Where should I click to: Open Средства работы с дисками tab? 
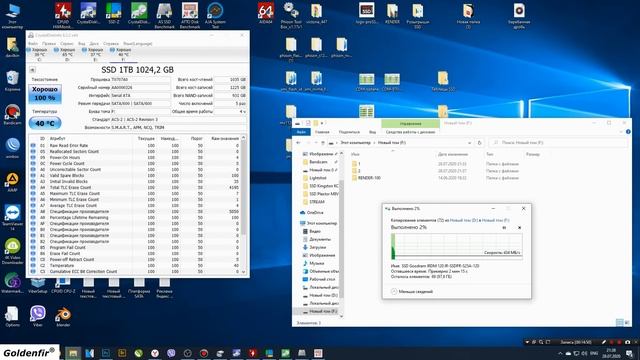click(410, 132)
